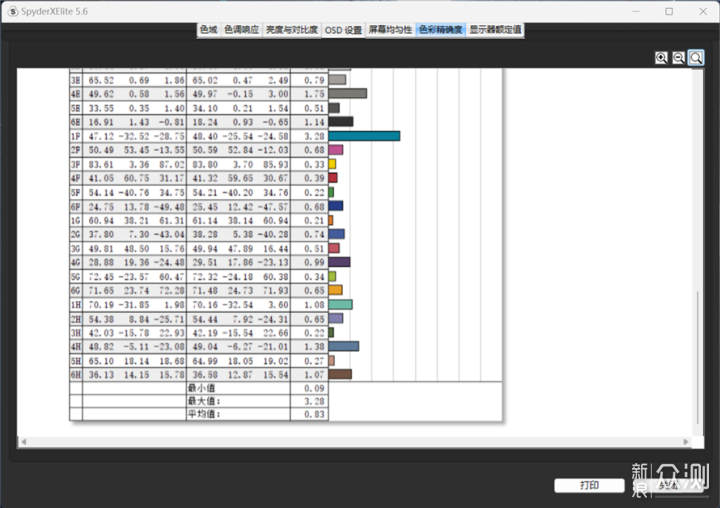Click the gray bar for patch 4E

click(x=348, y=94)
